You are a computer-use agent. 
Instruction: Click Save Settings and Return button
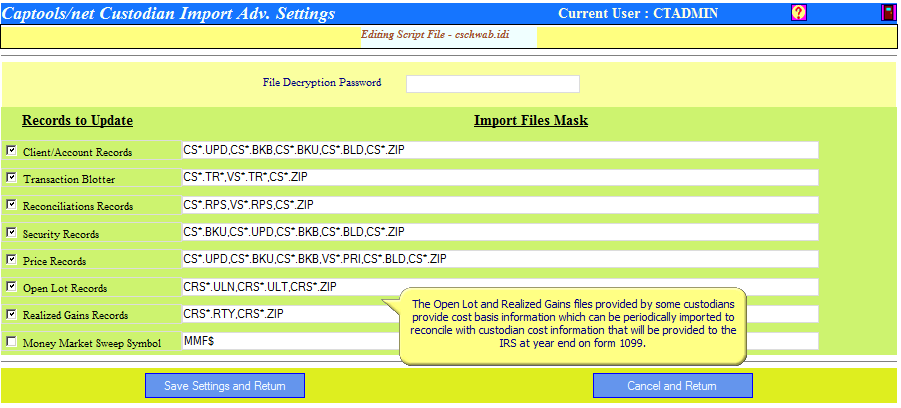(225, 386)
